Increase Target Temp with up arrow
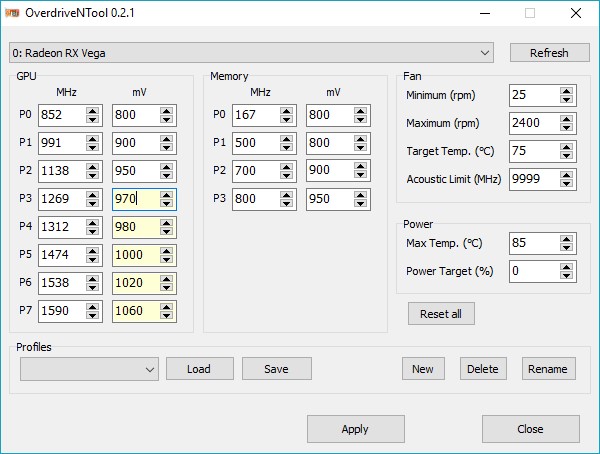Screen dimensions: 600x454 point(566,147)
